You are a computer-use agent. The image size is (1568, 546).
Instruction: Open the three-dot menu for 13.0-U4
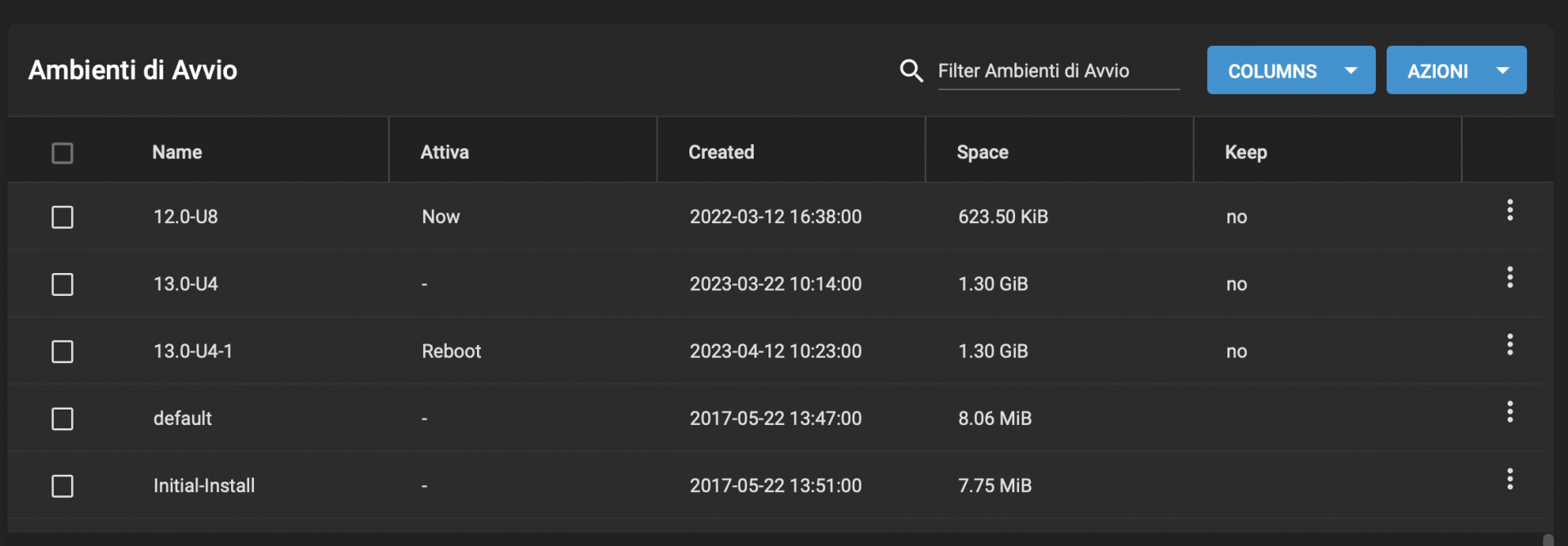[x=1509, y=277]
